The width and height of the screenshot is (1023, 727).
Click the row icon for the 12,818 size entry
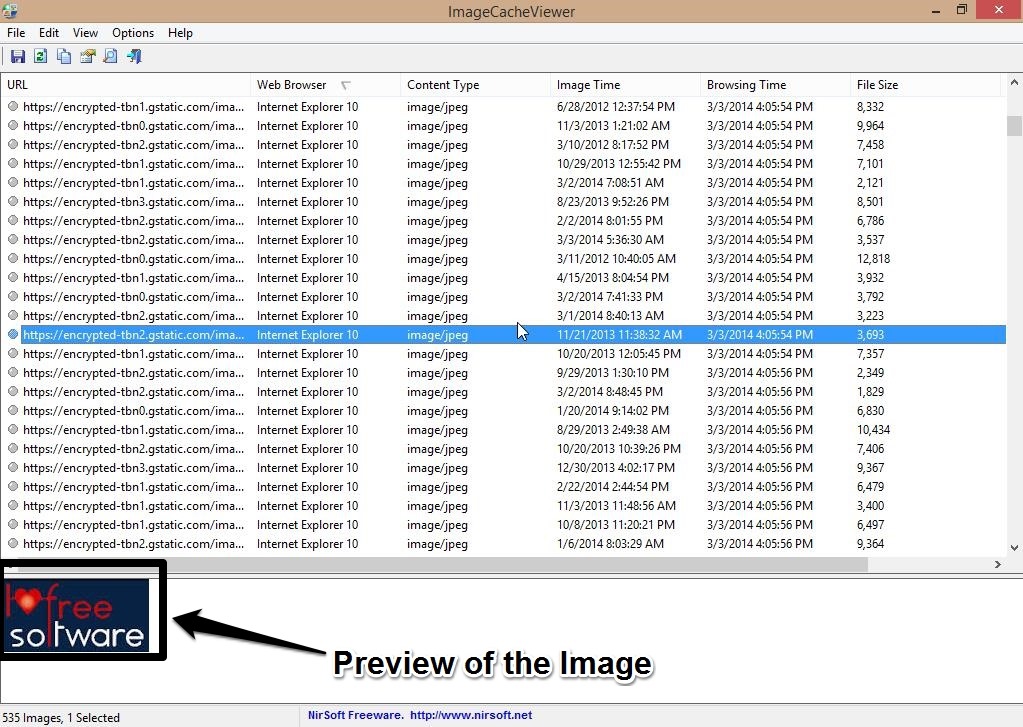(x=13, y=258)
